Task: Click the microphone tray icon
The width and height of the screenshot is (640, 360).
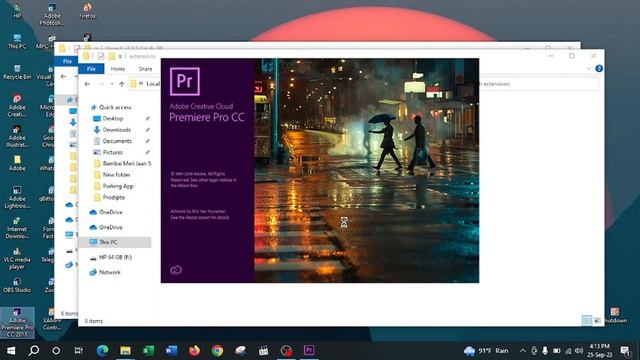Action: tap(545, 351)
